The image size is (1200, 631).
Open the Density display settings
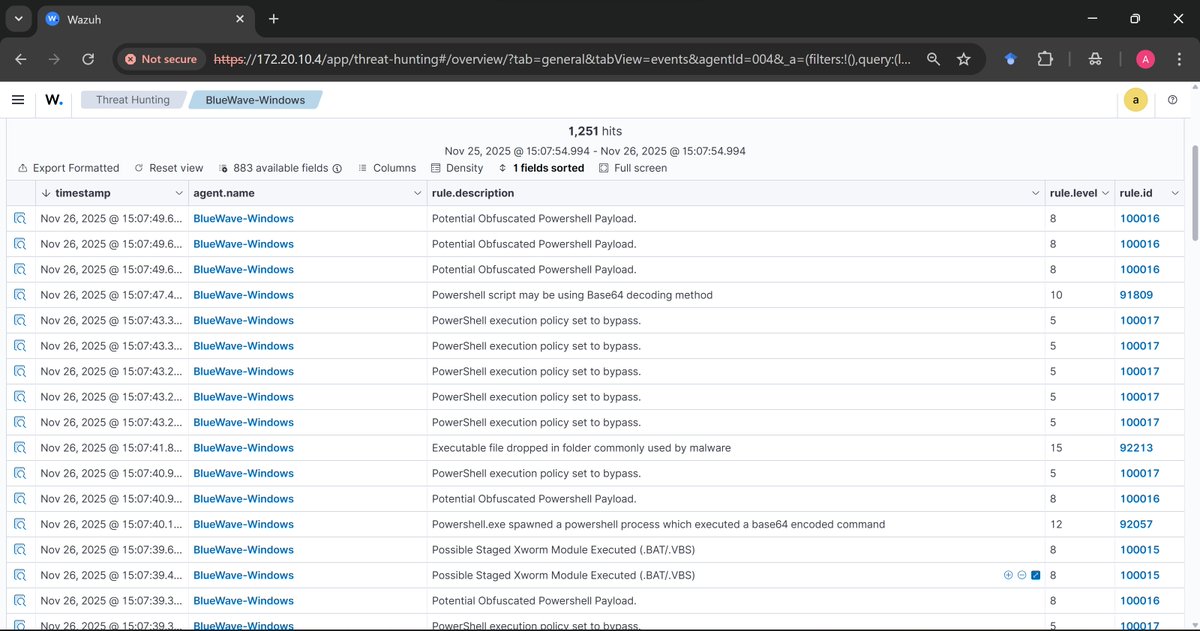[457, 168]
